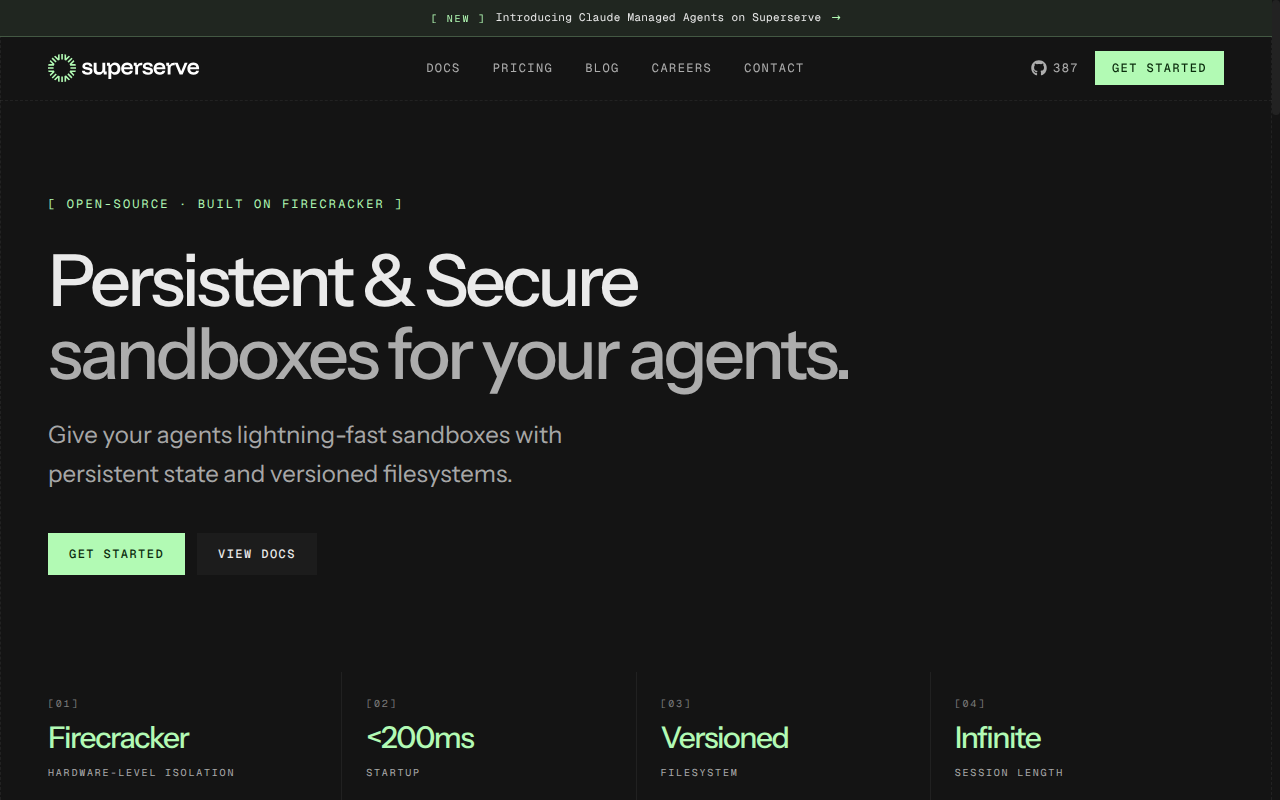This screenshot has height=800, width=1280.
Task: Click the arrow in the announcement banner
Action: (x=836, y=18)
